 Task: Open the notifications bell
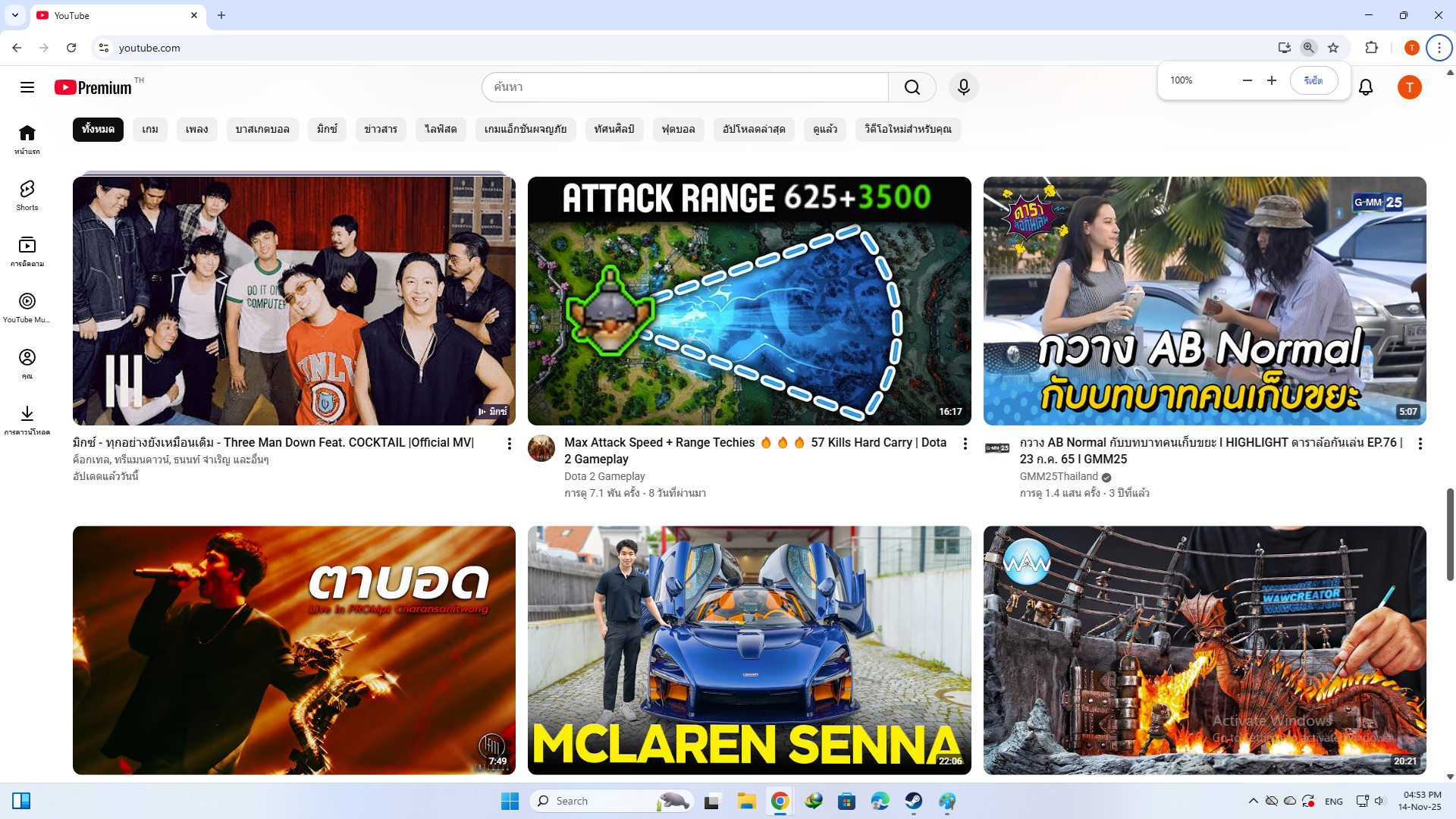(1365, 87)
